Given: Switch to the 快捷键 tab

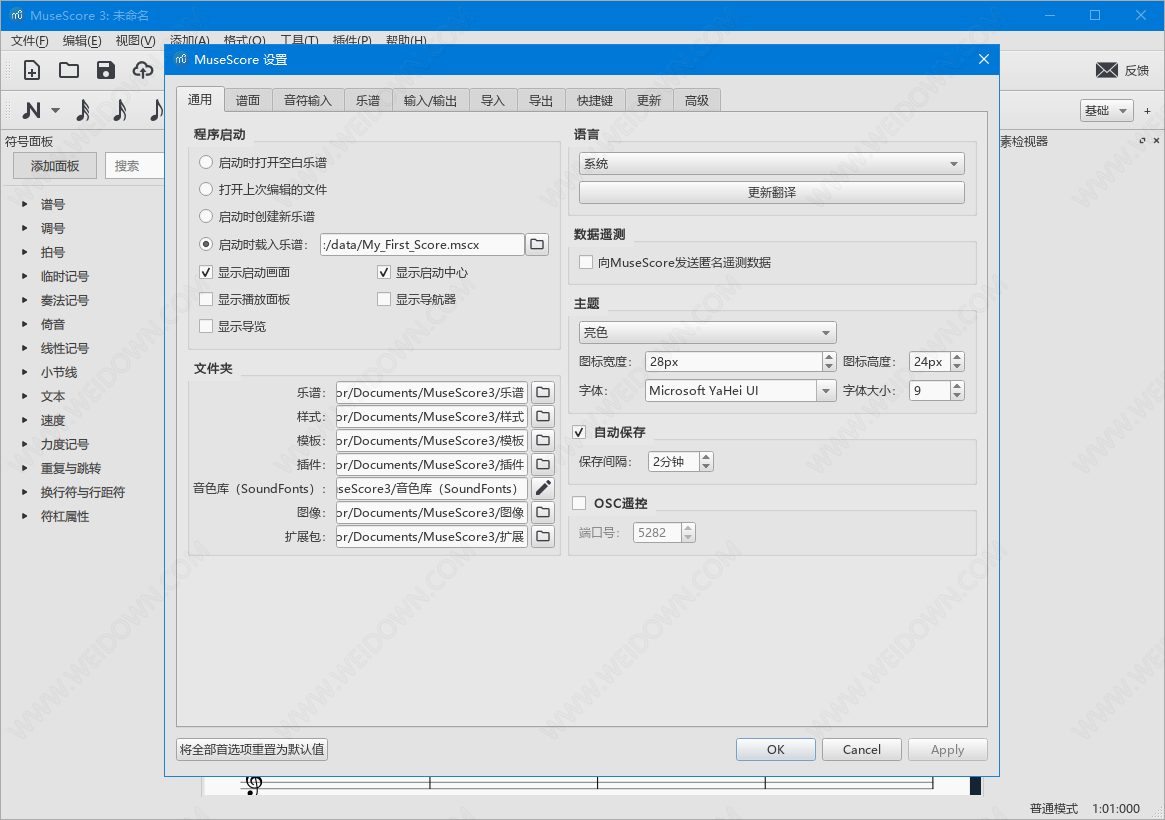Looking at the screenshot, I should coord(595,100).
